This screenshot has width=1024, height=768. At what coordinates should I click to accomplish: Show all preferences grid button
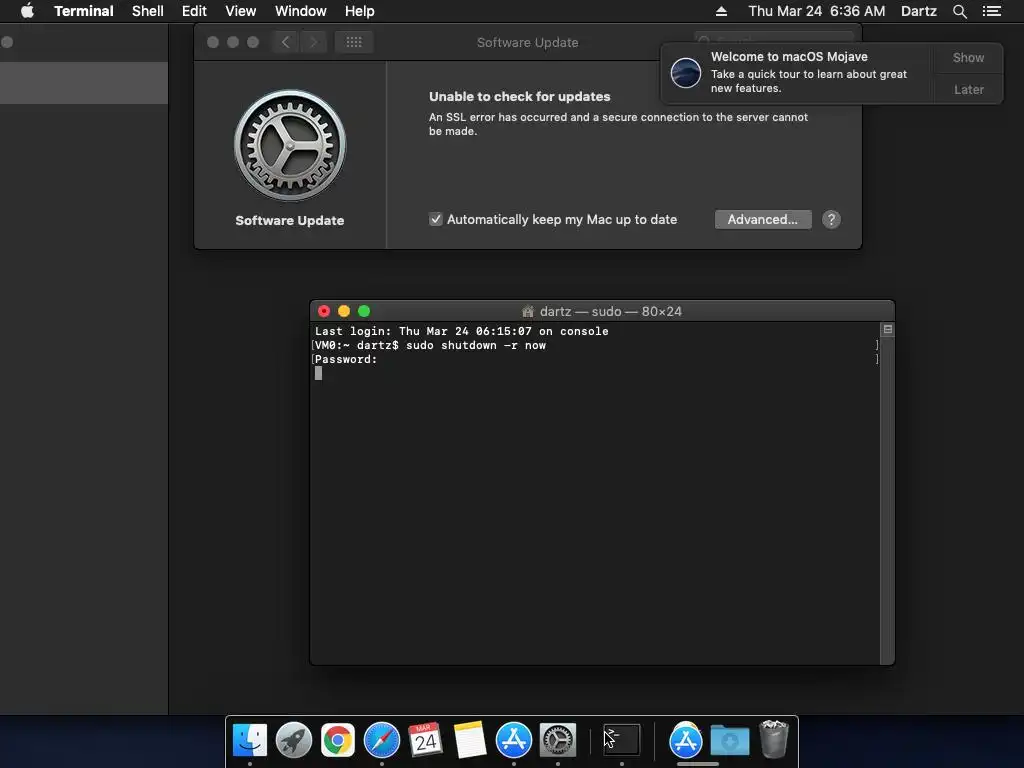(x=354, y=42)
